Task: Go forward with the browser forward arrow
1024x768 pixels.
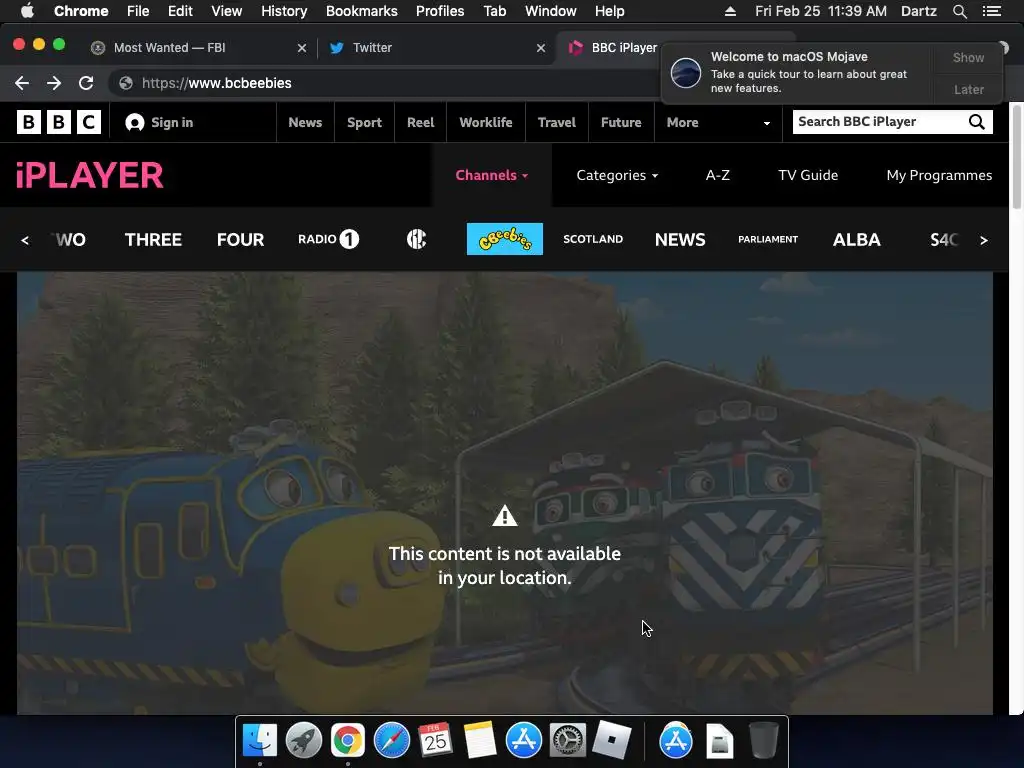Action: [54, 83]
